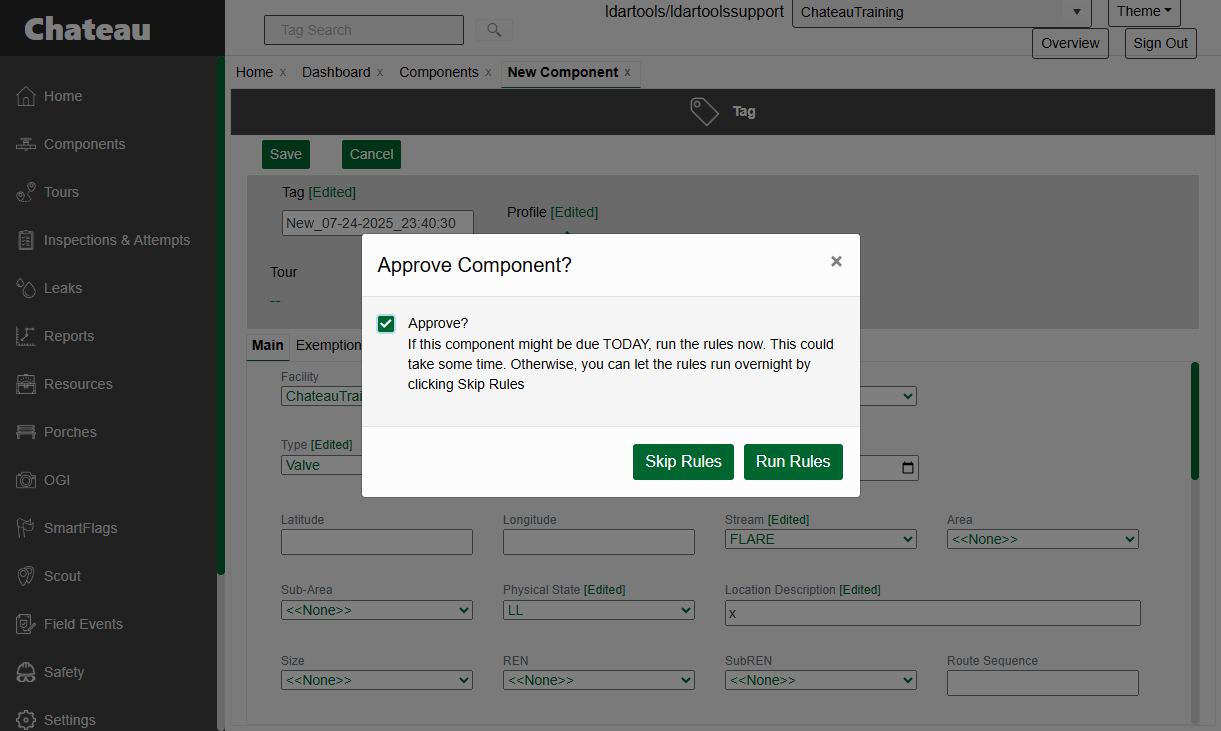Switch to the Home tab
The width and height of the screenshot is (1221, 731).
coord(254,72)
